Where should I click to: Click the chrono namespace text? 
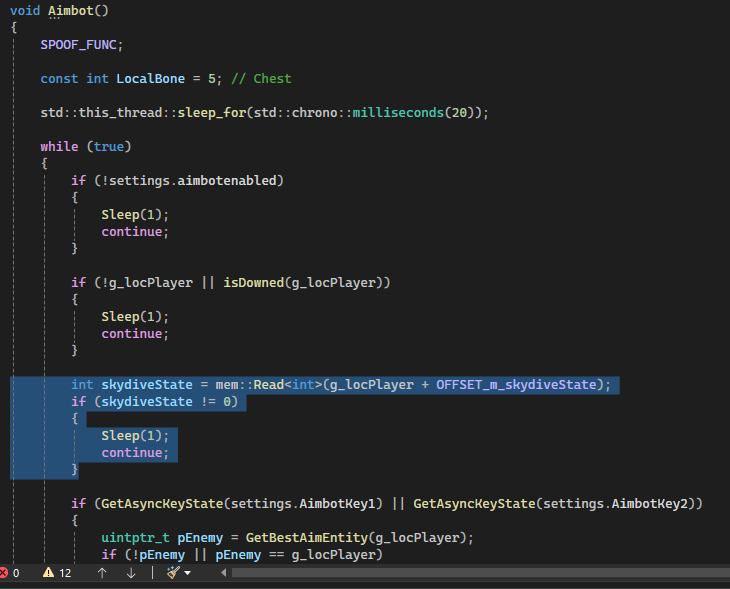point(314,113)
